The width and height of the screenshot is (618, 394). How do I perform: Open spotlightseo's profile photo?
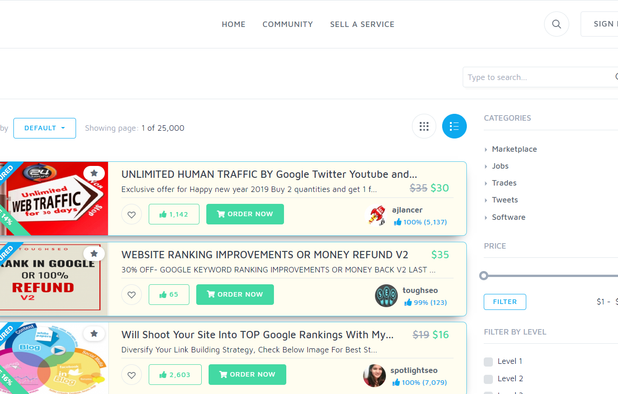click(374, 375)
